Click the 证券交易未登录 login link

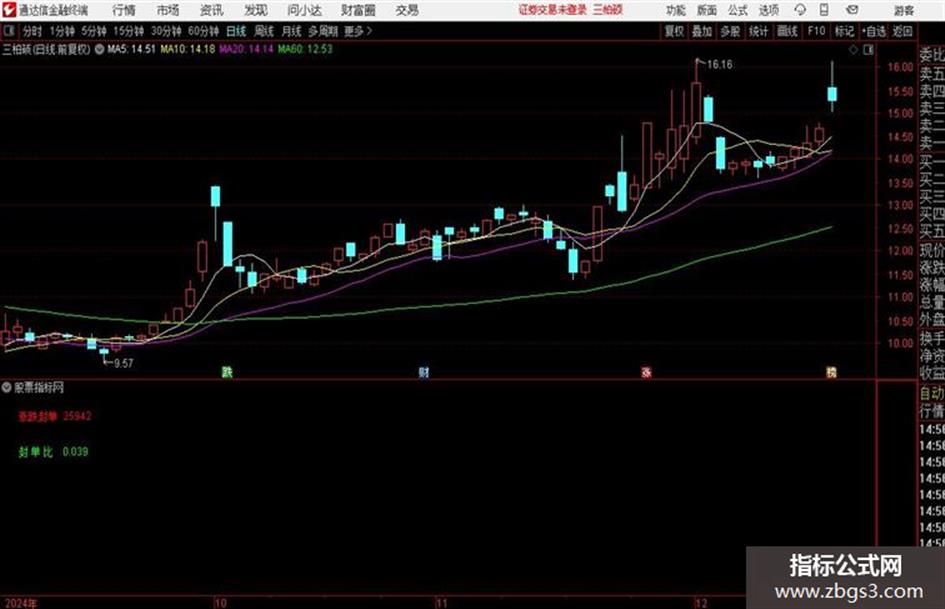click(x=552, y=10)
